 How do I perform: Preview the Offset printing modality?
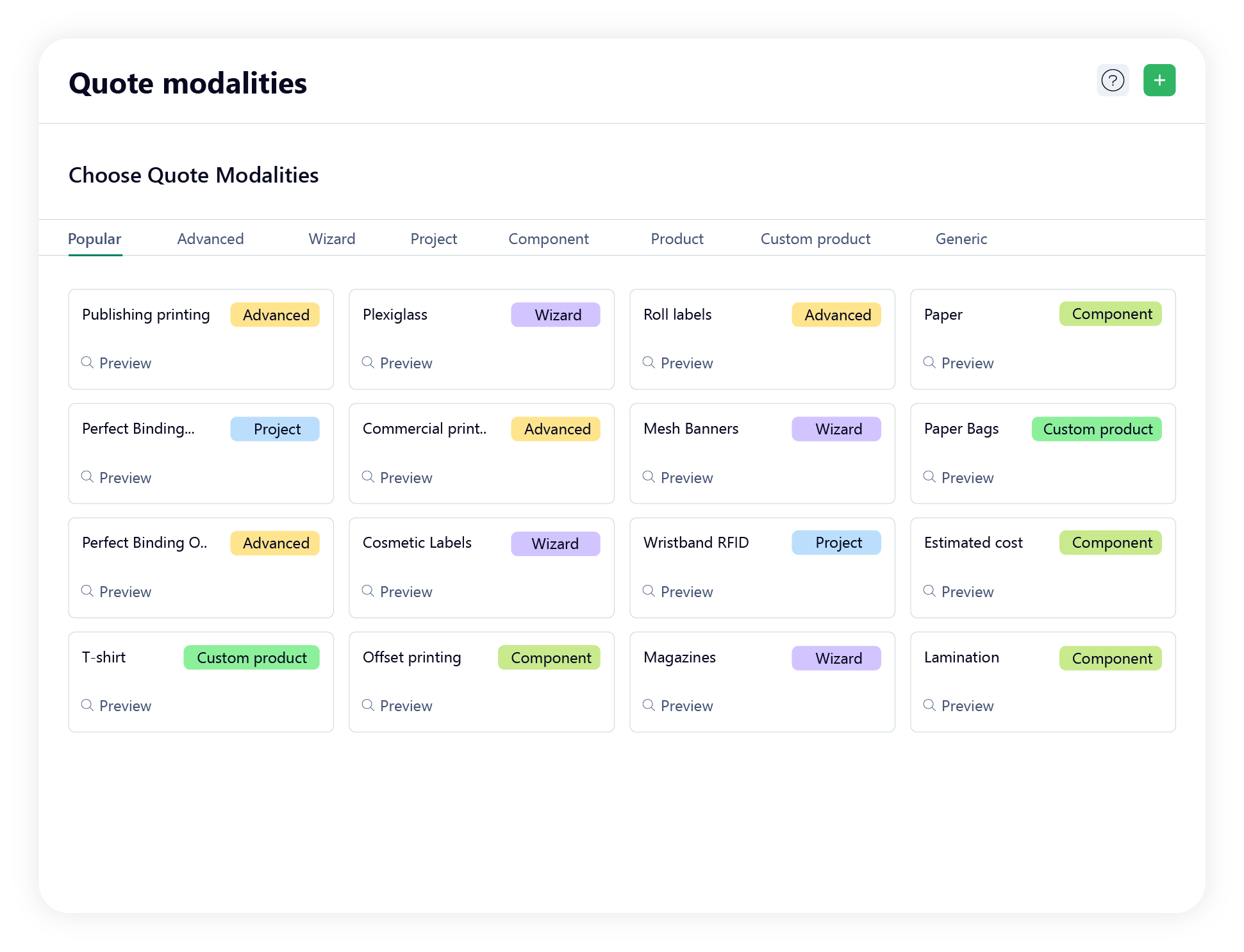point(397,705)
